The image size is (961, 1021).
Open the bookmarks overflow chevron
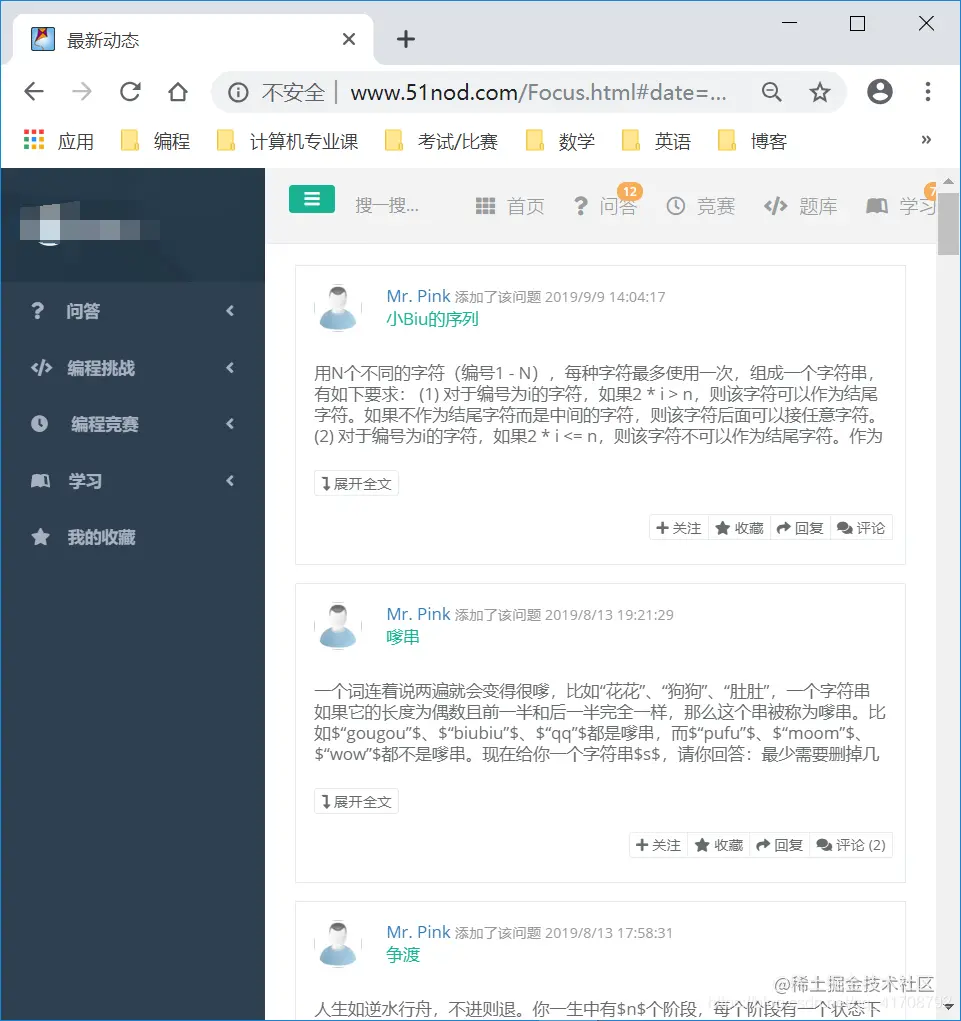coord(925,140)
